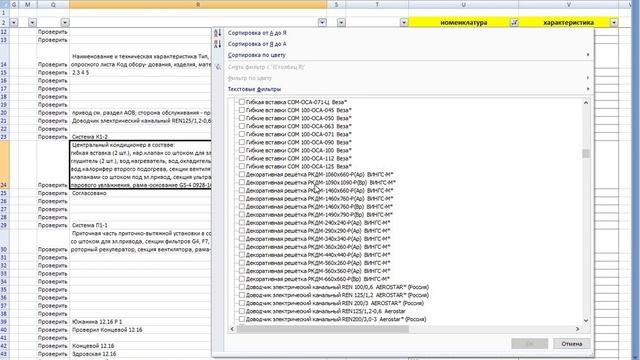Click list item Декоративная решётка РКДМ-1090х1090-Р(Вр)

click(x=320, y=182)
